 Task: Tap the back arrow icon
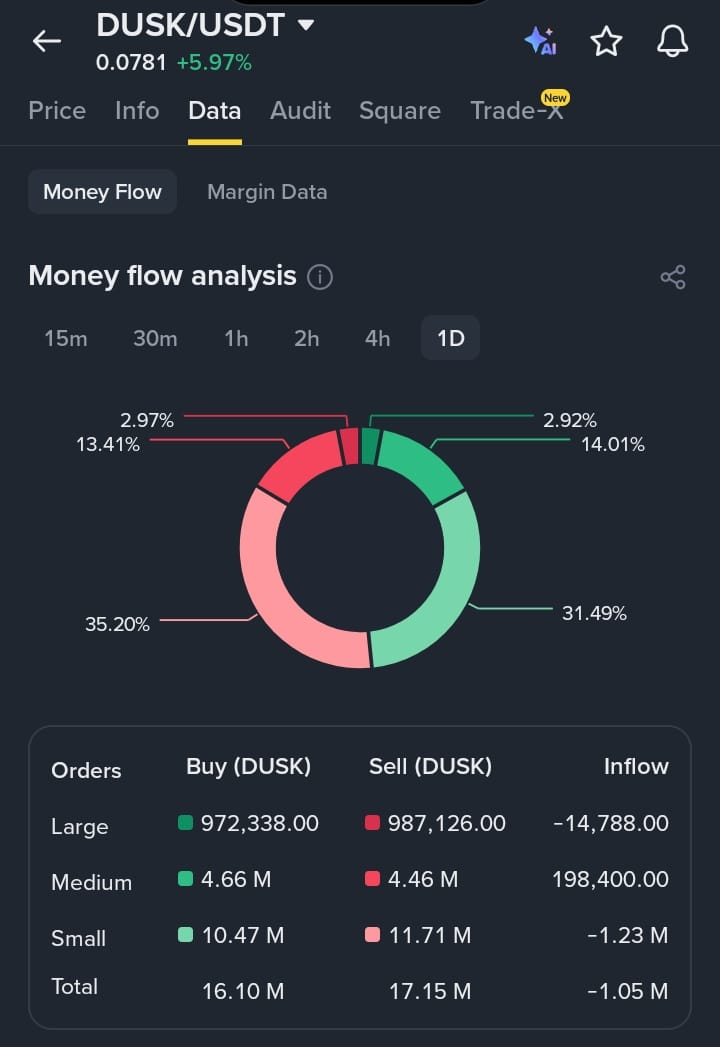[47, 41]
